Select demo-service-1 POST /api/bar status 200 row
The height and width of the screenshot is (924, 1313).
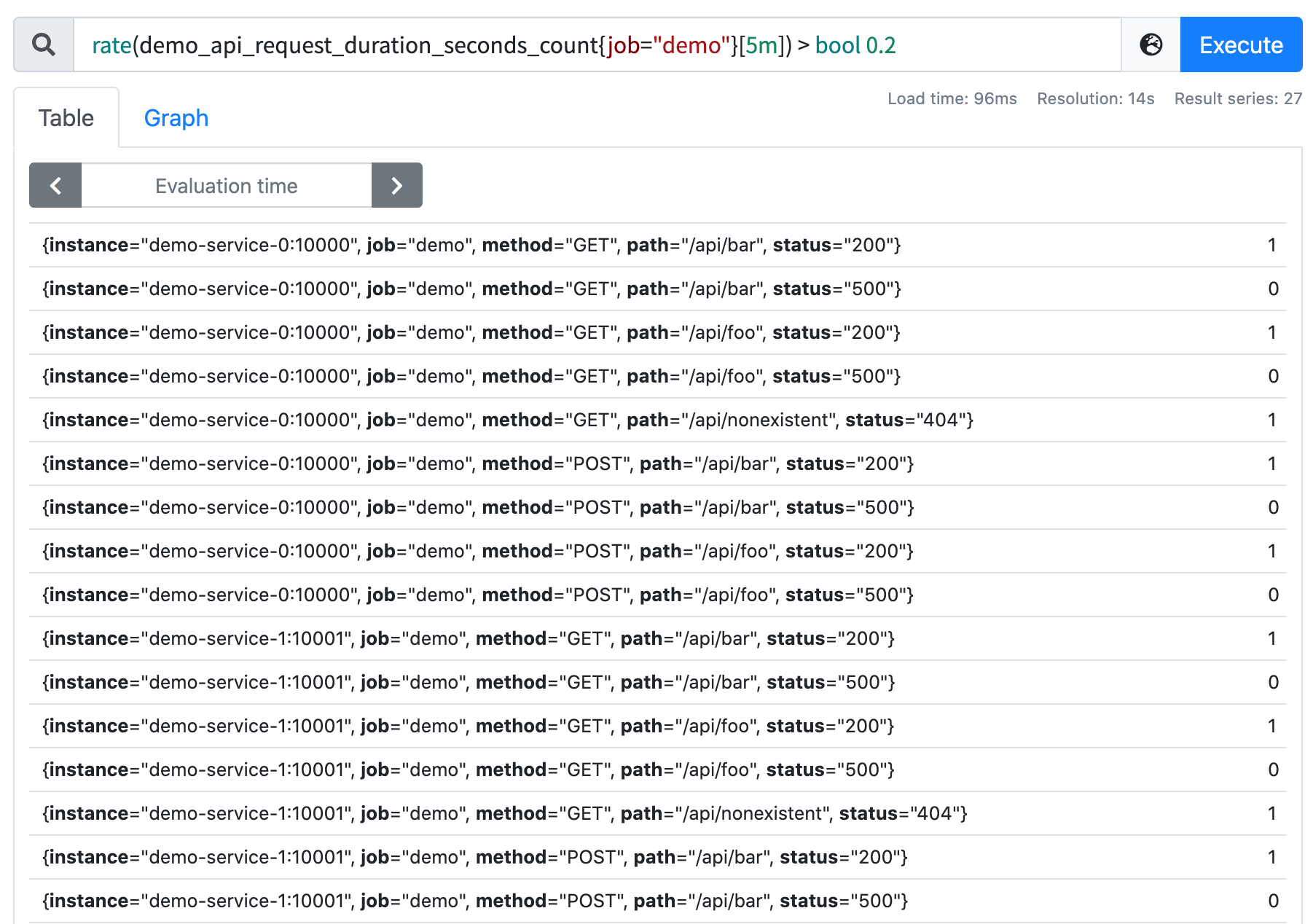(658, 857)
